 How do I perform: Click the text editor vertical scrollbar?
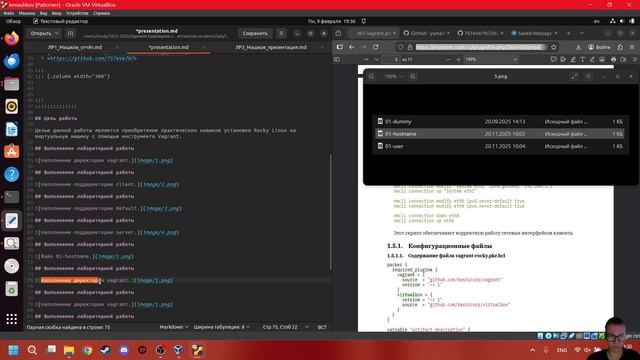[330, 212]
